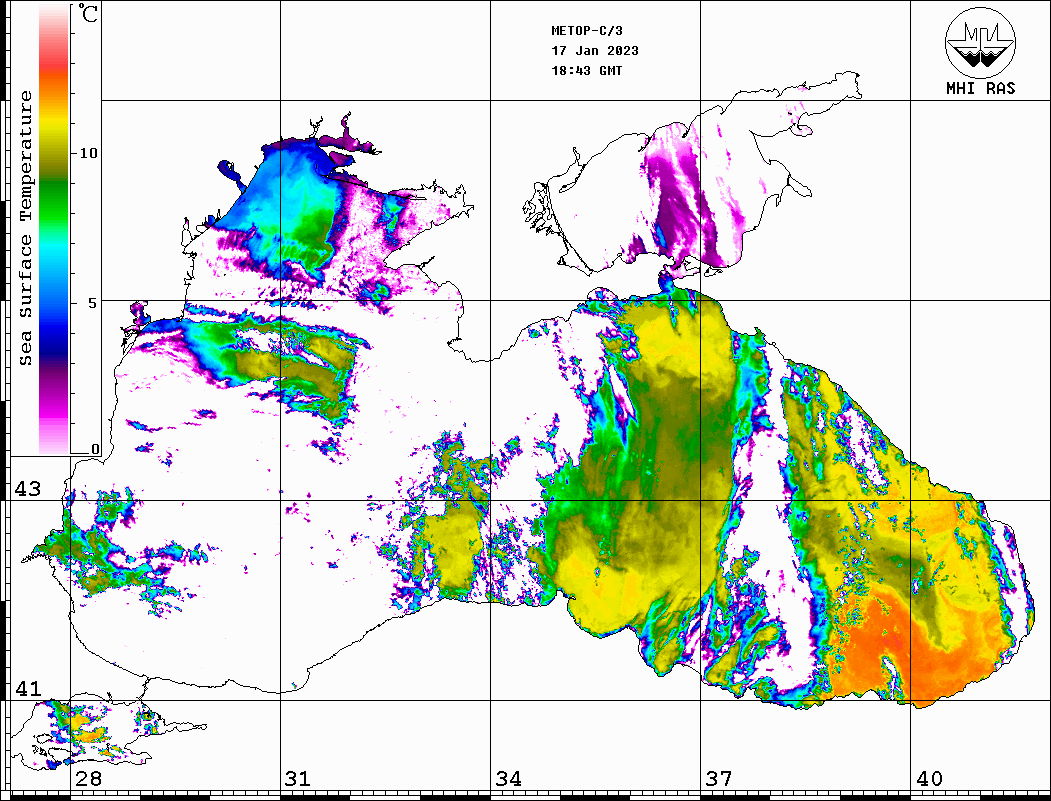Click the '5' tick on temperature scale
The height and width of the screenshot is (801, 1051).
pyautogui.click(x=92, y=303)
